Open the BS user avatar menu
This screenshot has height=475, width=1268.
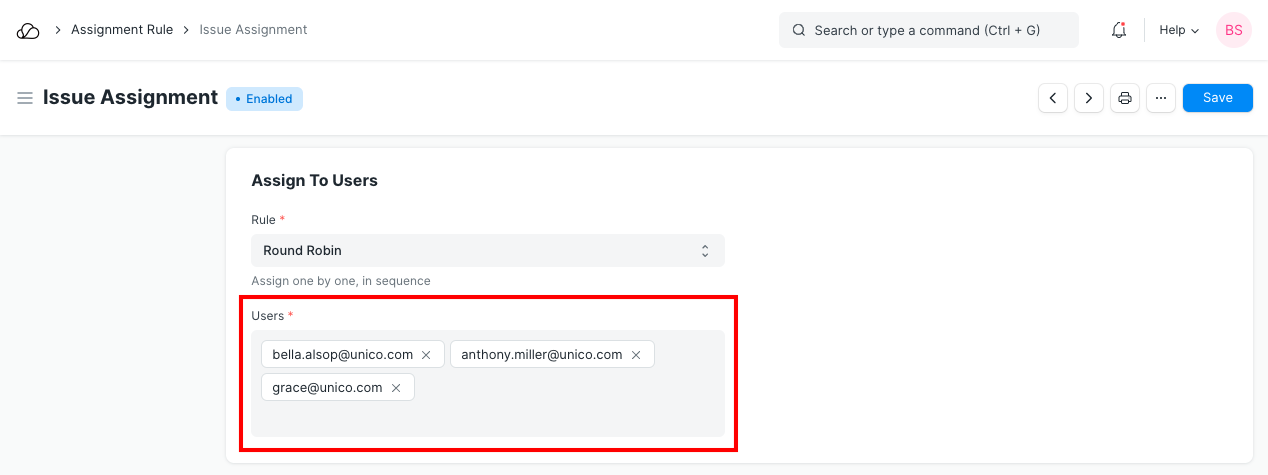point(1233,30)
